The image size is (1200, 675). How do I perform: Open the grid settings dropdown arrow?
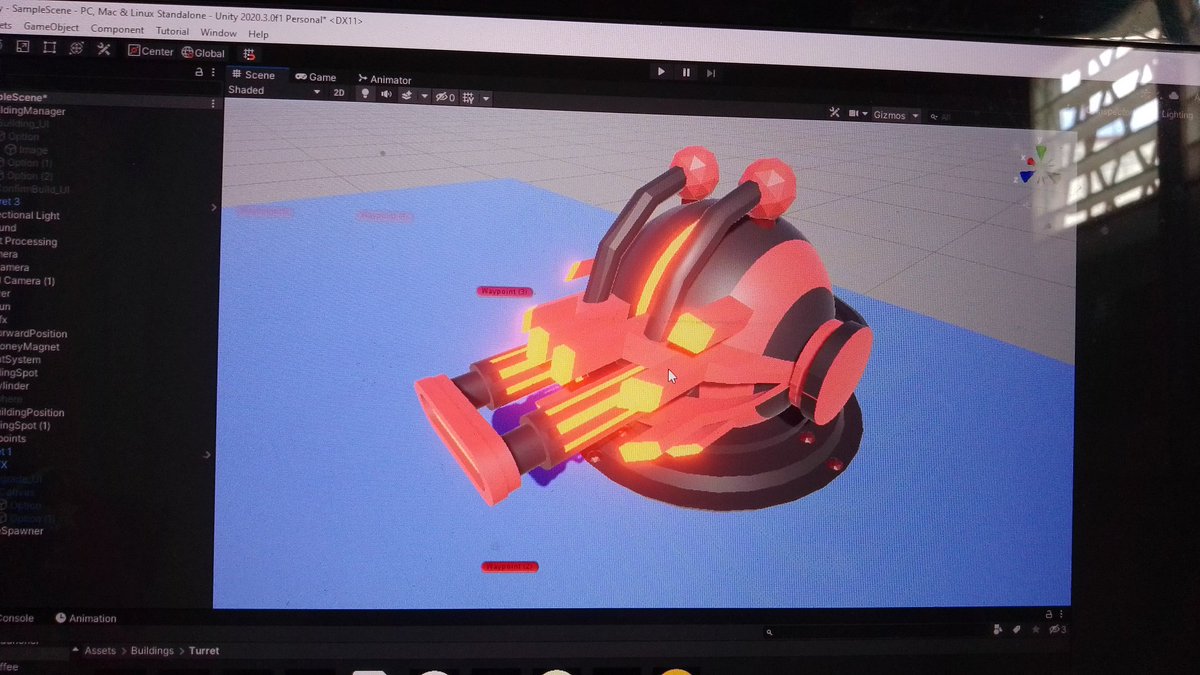click(x=486, y=99)
